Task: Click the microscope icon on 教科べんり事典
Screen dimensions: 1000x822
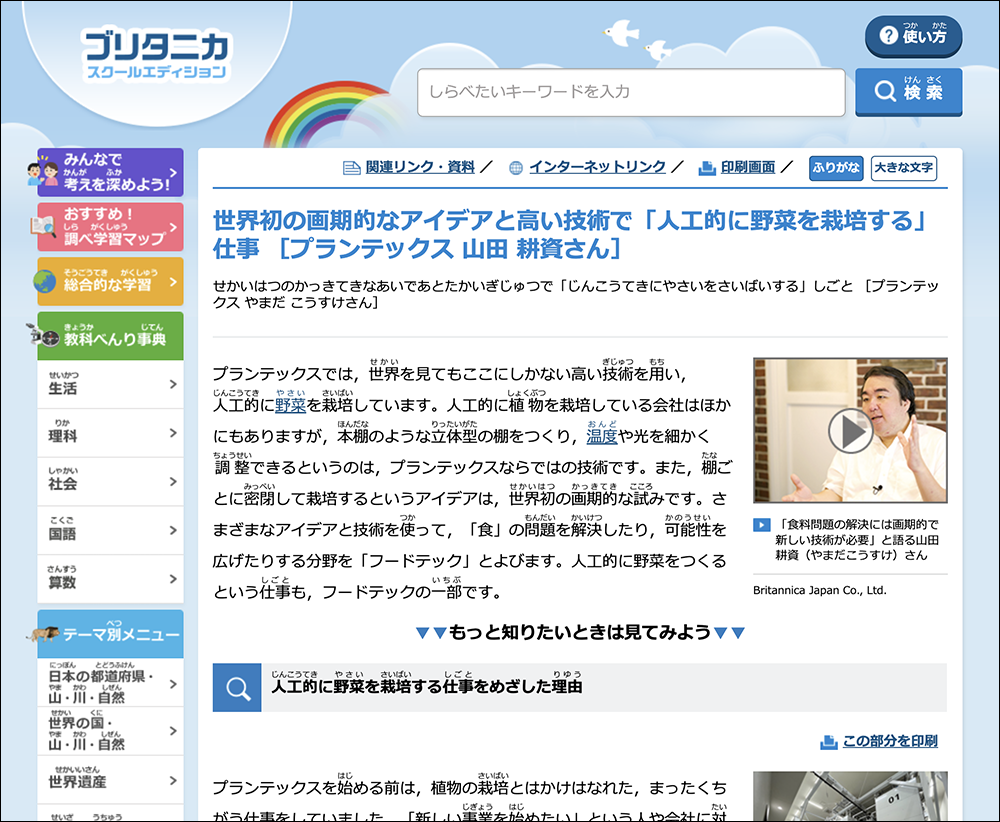Action: tap(43, 334)
